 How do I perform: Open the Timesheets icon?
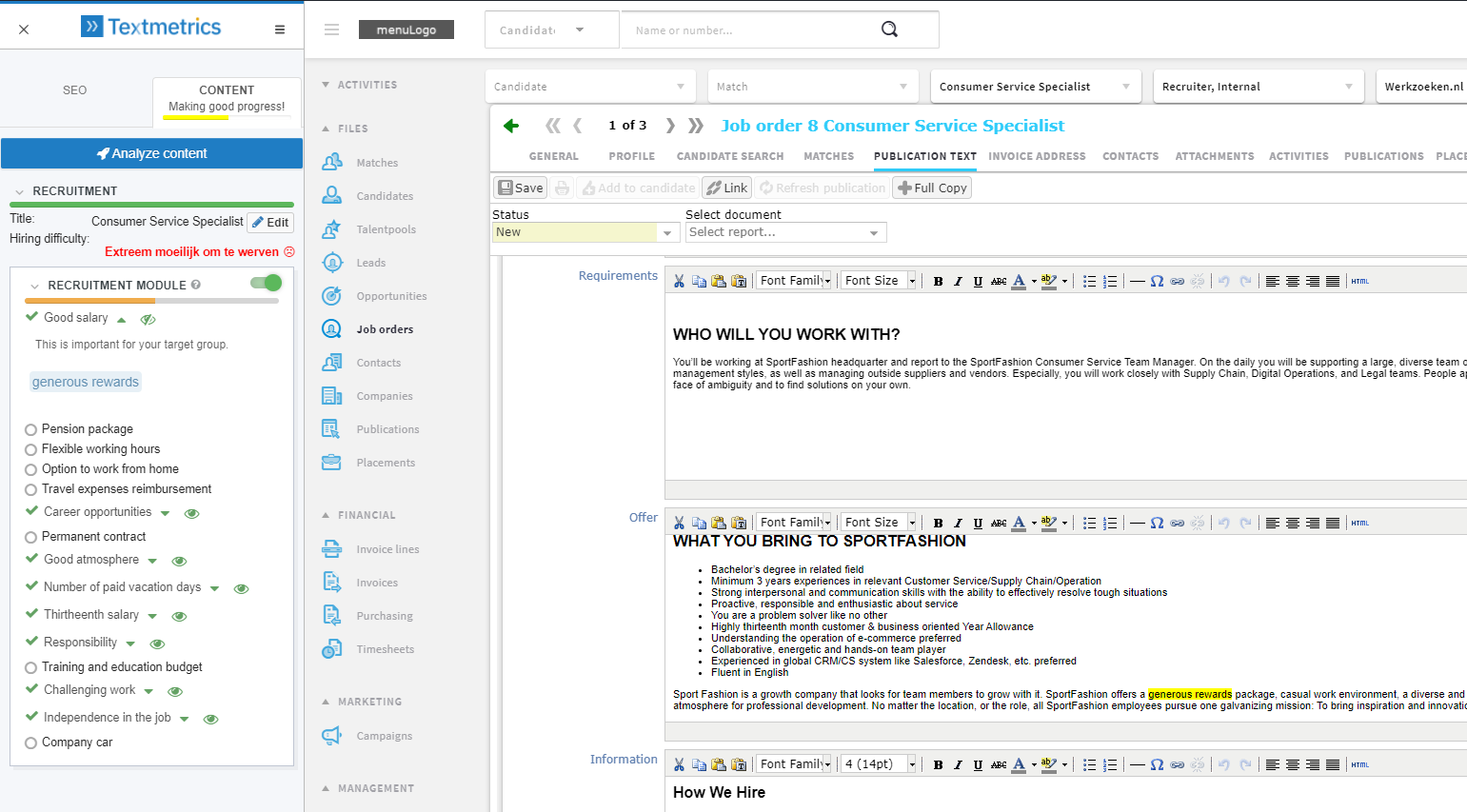point(331,649)
